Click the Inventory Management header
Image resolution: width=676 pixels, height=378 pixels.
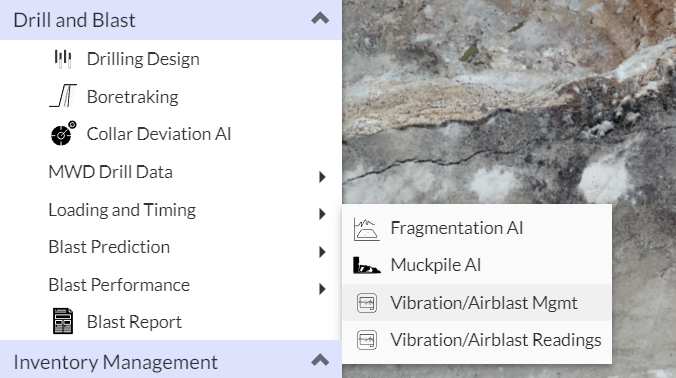[171, 359]
